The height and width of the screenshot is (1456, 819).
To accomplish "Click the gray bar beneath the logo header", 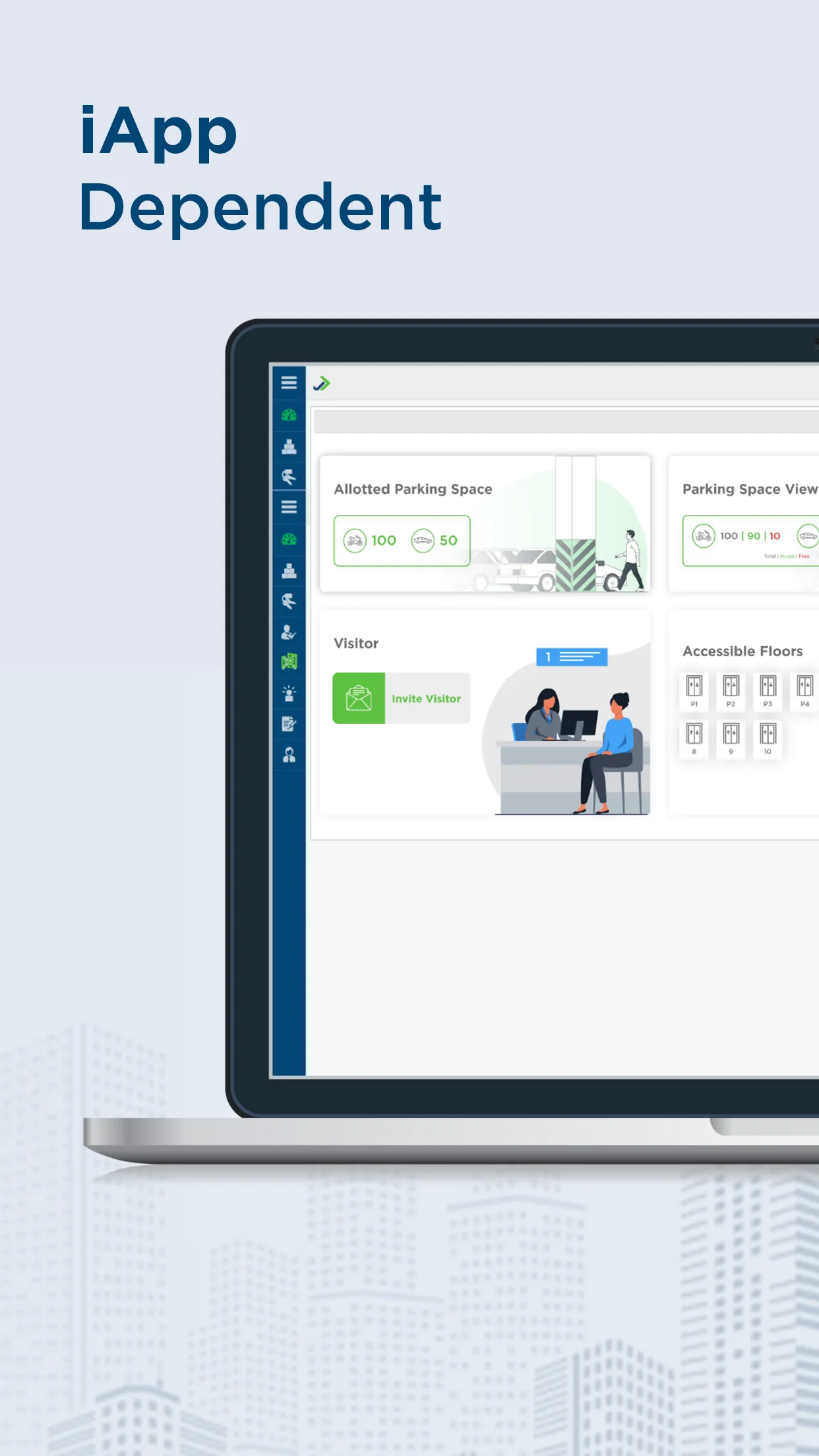I will pyautogui.click(x=566, y=421).
